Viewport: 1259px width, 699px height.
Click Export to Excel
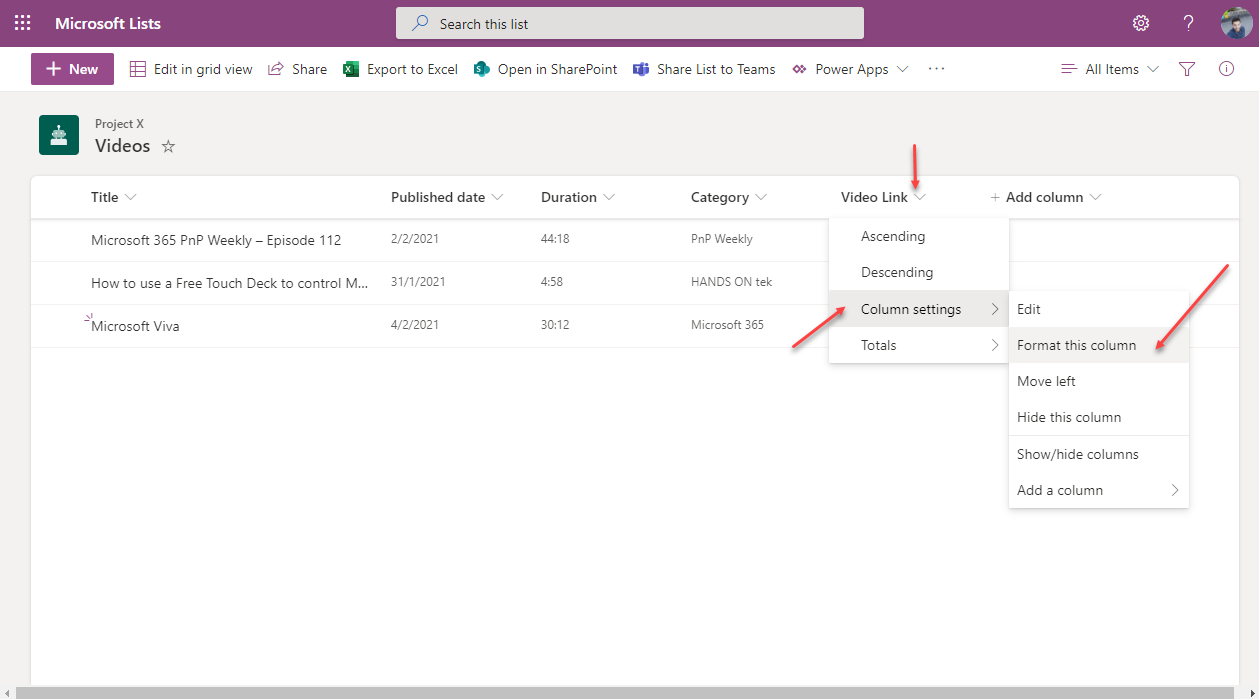400,69
